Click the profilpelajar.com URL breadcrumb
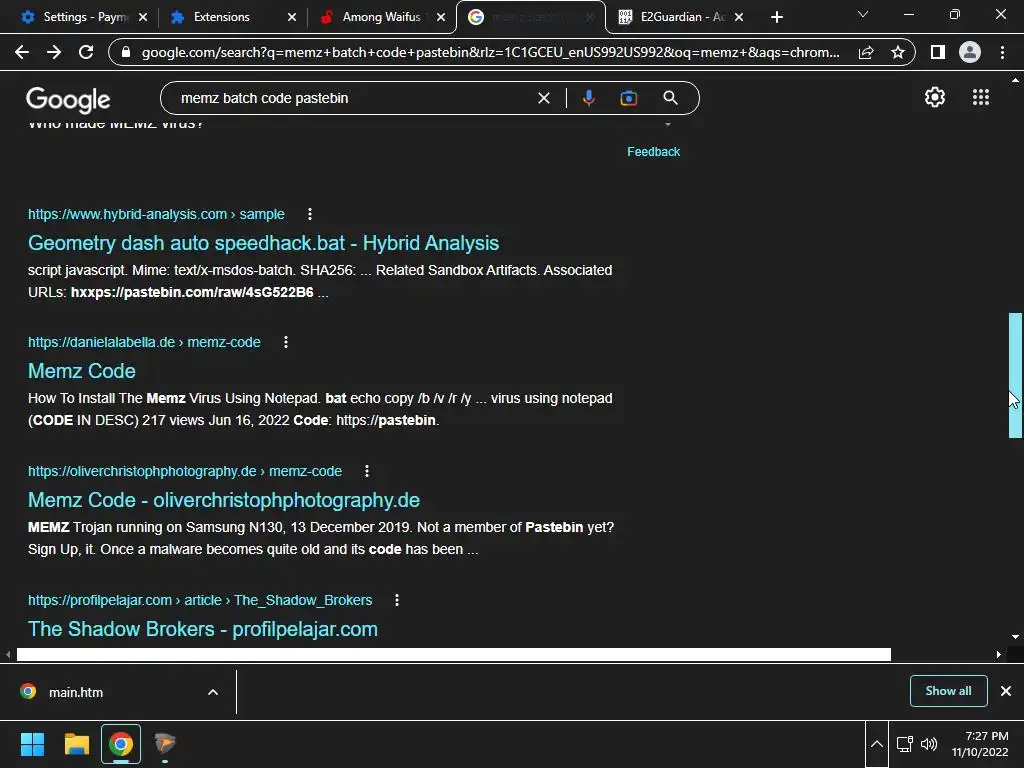Screen dimensions: 1024x768 coord(200,600)
